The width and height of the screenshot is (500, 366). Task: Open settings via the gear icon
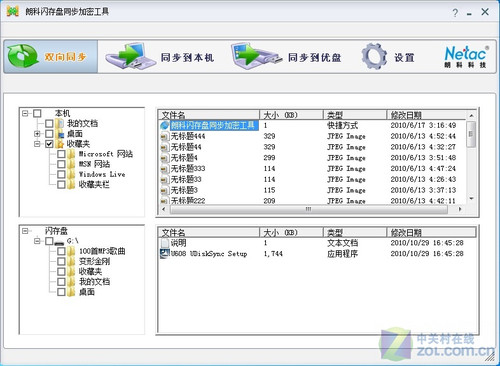(374, 56)
